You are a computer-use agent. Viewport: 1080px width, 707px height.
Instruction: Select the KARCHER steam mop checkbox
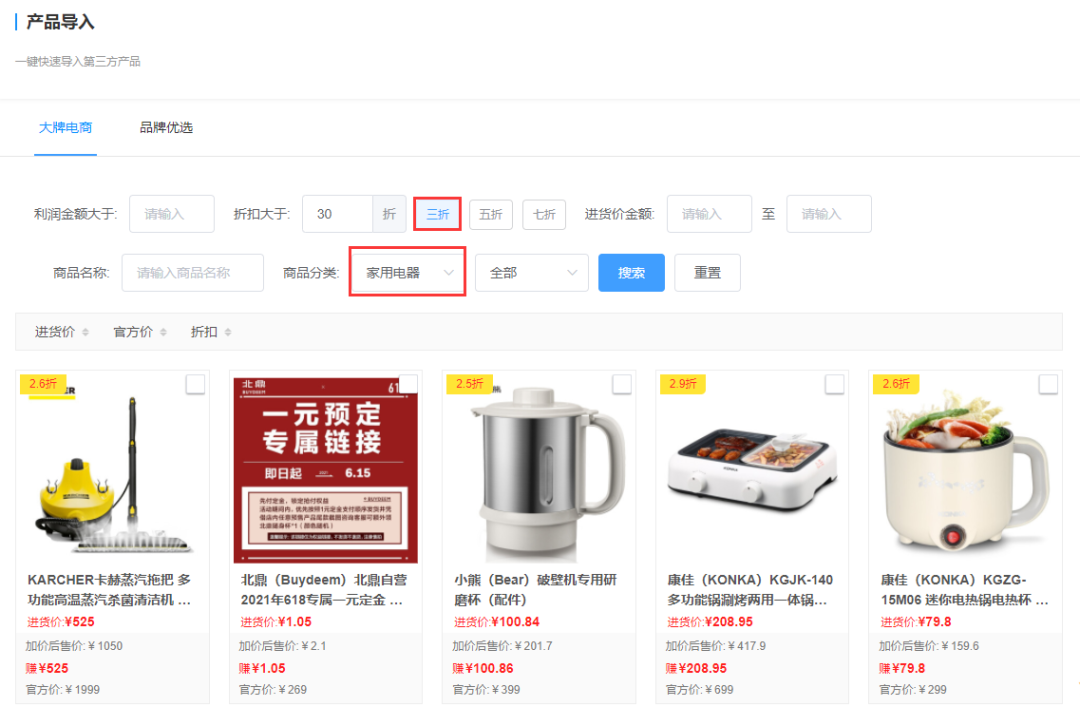click(195, 385)
